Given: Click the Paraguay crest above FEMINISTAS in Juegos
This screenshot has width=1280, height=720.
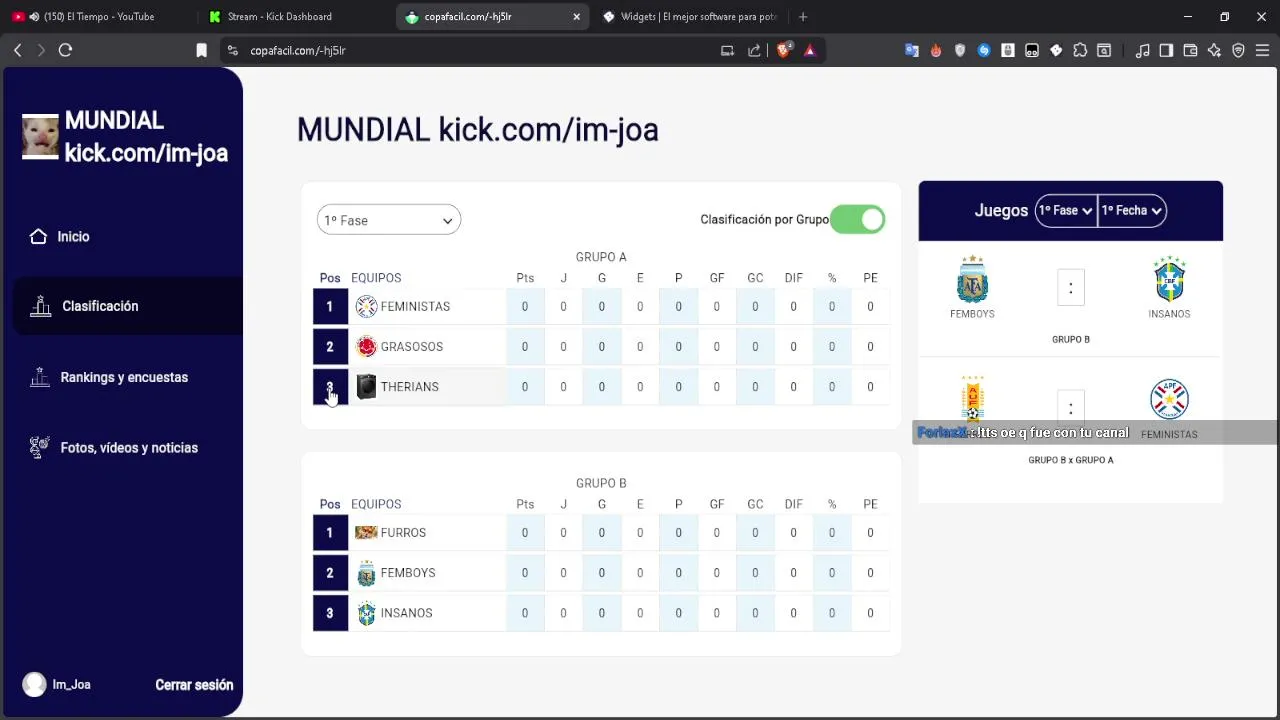Looking at the screenshot, I should (x=1169, y=399).
